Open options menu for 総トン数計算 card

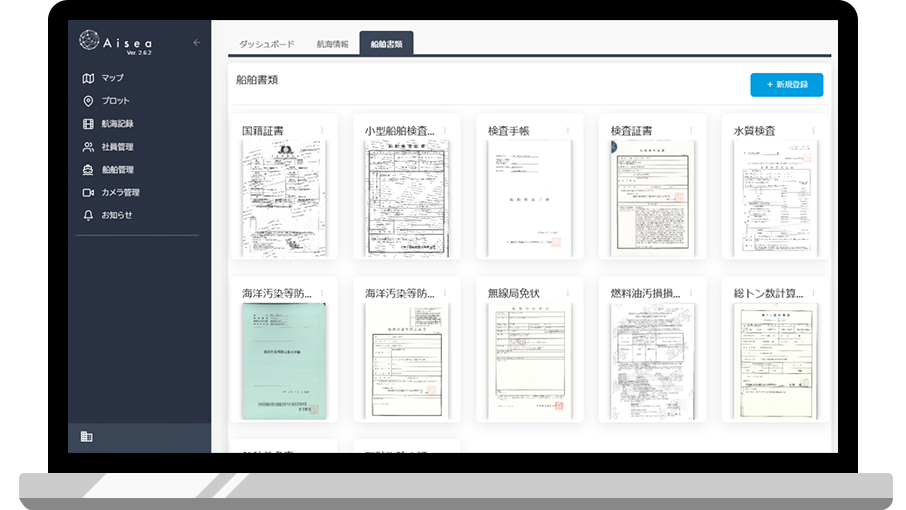coord(814,293)
